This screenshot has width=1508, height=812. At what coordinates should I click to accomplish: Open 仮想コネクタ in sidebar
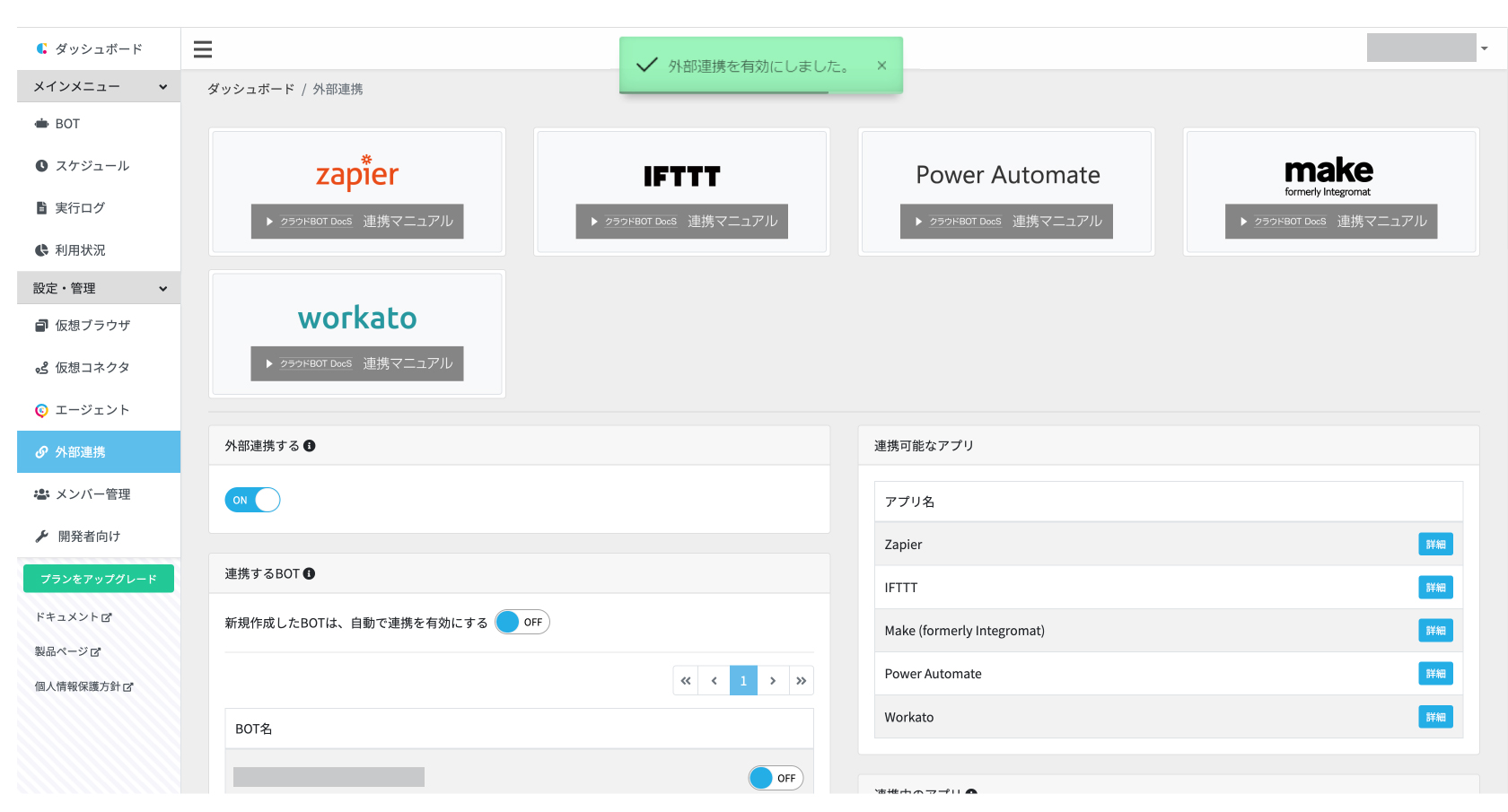coord(99,368)
